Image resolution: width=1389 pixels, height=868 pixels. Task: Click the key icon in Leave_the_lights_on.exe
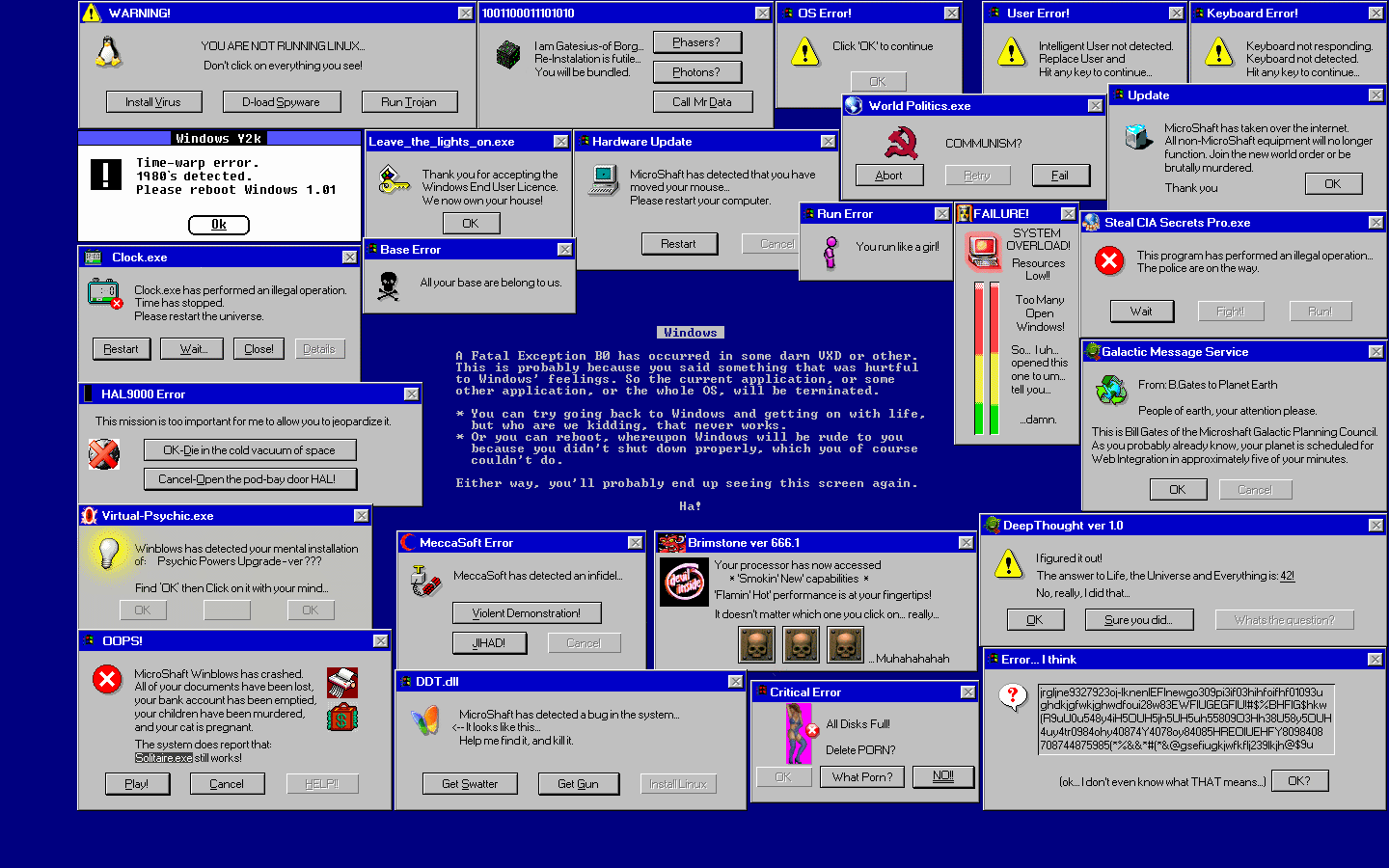coord(394,179)
